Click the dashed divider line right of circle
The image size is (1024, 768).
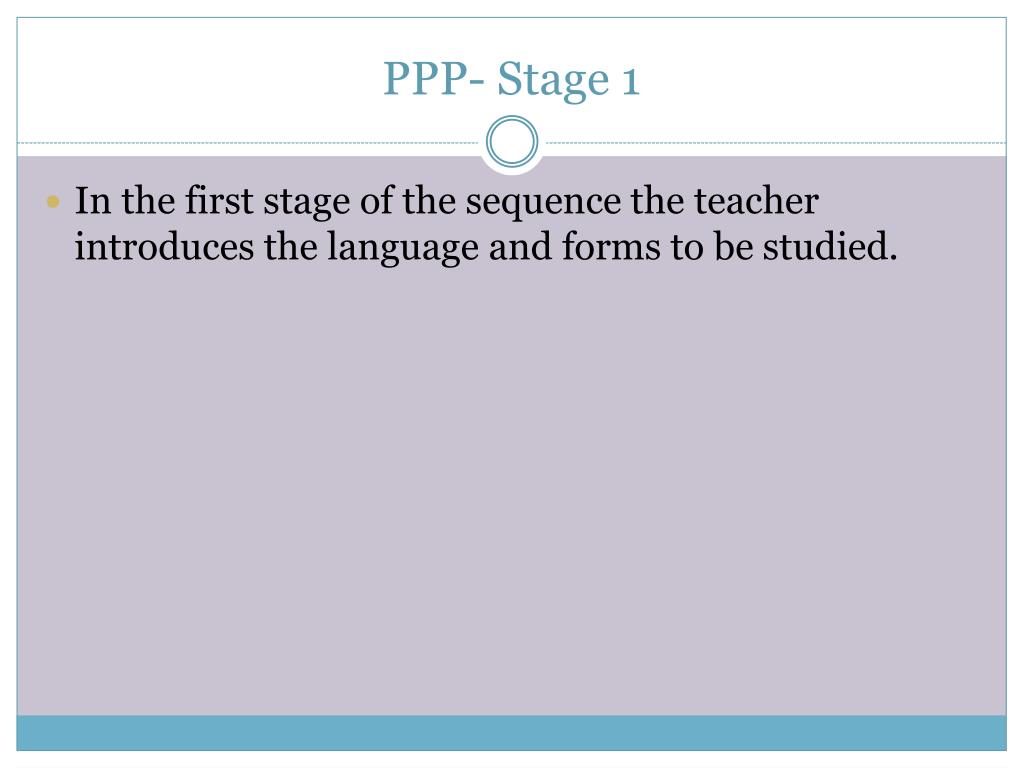point(776,142)
